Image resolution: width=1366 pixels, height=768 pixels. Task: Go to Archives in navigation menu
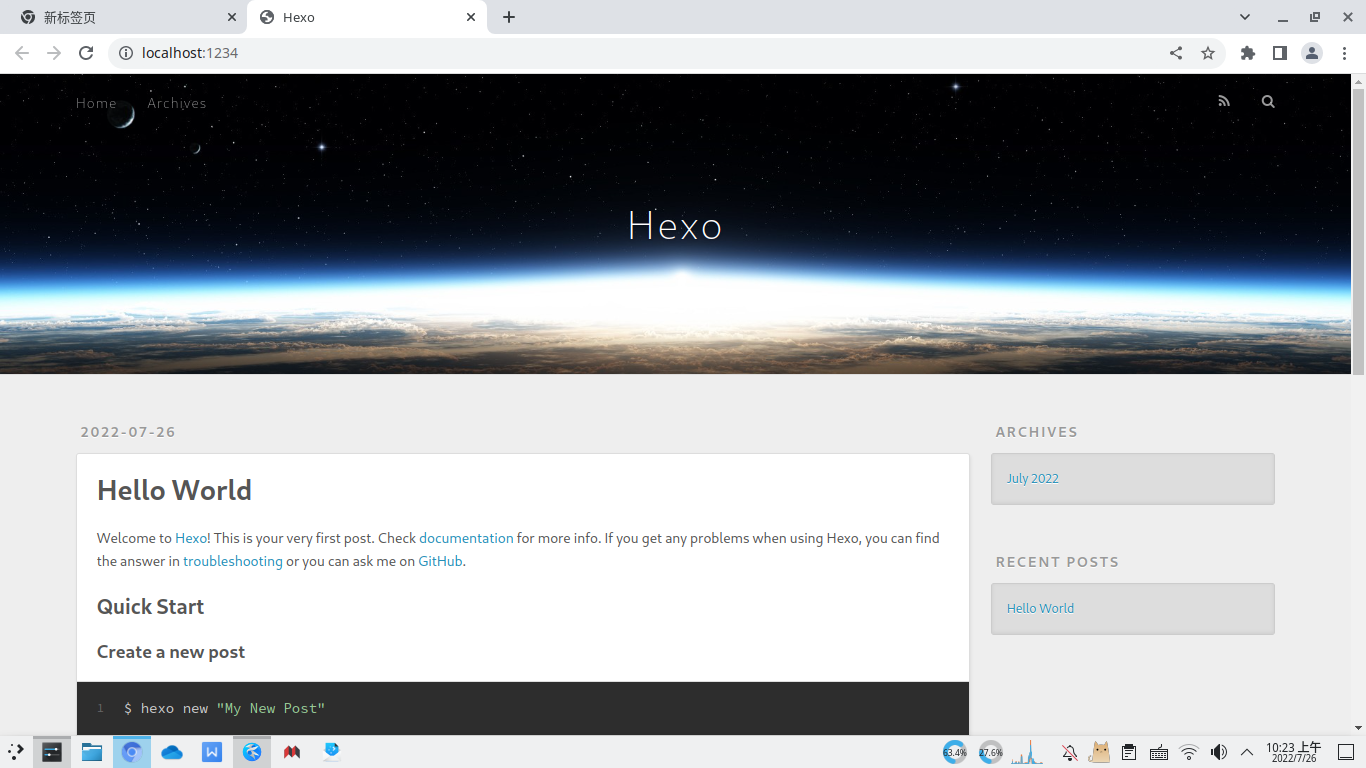(x=177, y=103)
